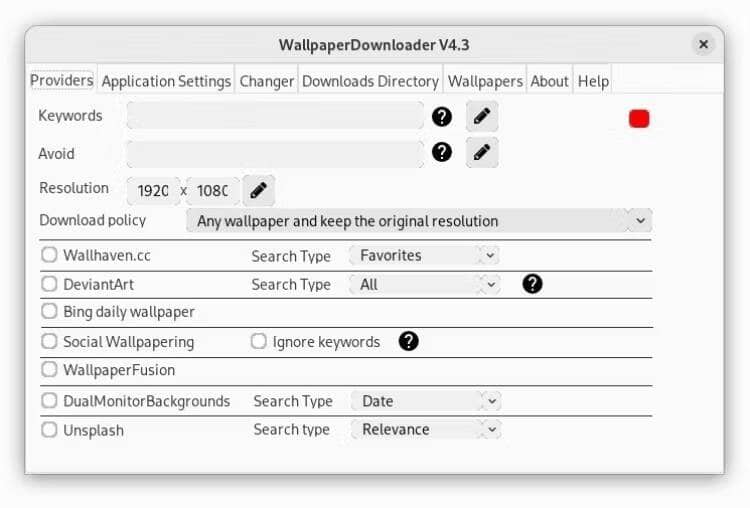Go to the Downloads Directory tab
The image size is (750, 508).
370,81
